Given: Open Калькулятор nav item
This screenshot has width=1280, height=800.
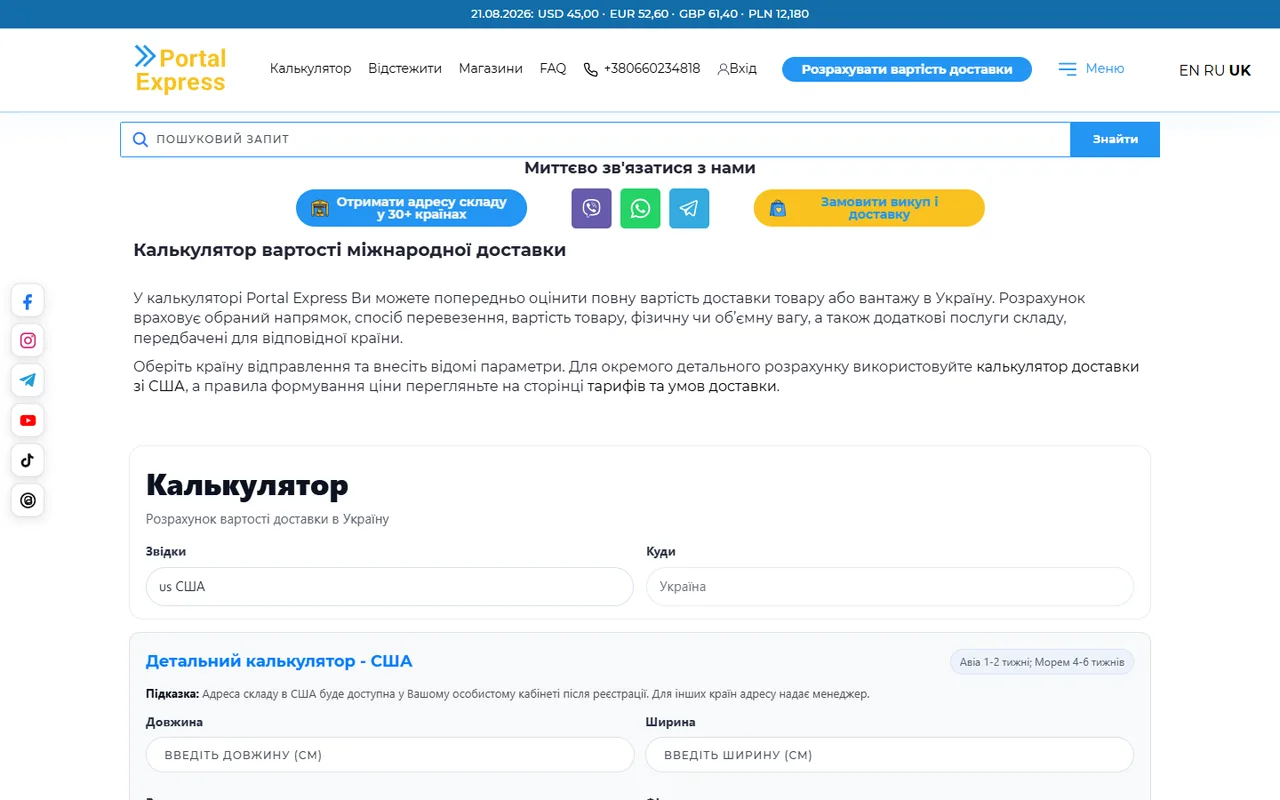Looking at the screenshot, I should [x=310, y=69].
